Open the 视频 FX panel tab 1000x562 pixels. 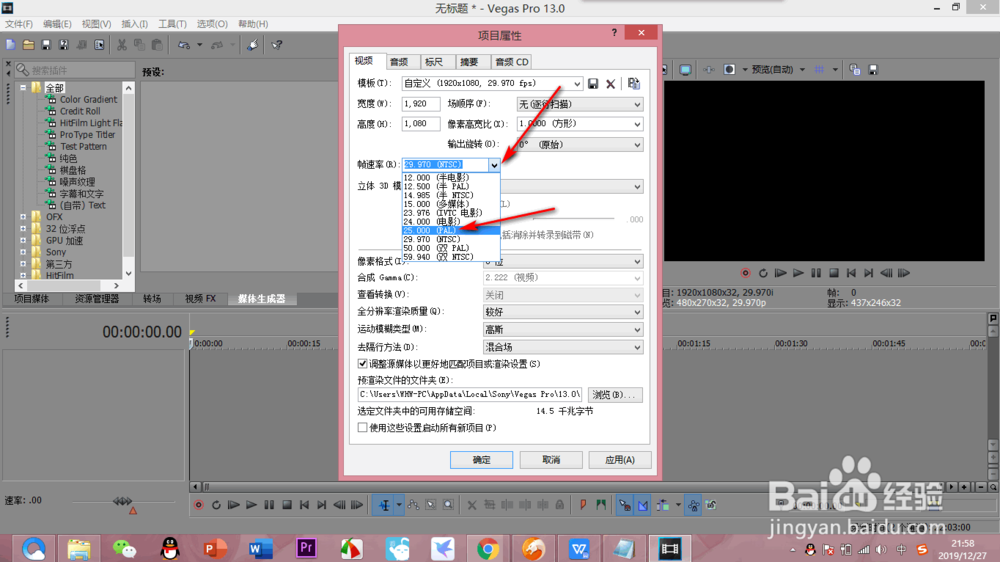[x=200, y=299]
